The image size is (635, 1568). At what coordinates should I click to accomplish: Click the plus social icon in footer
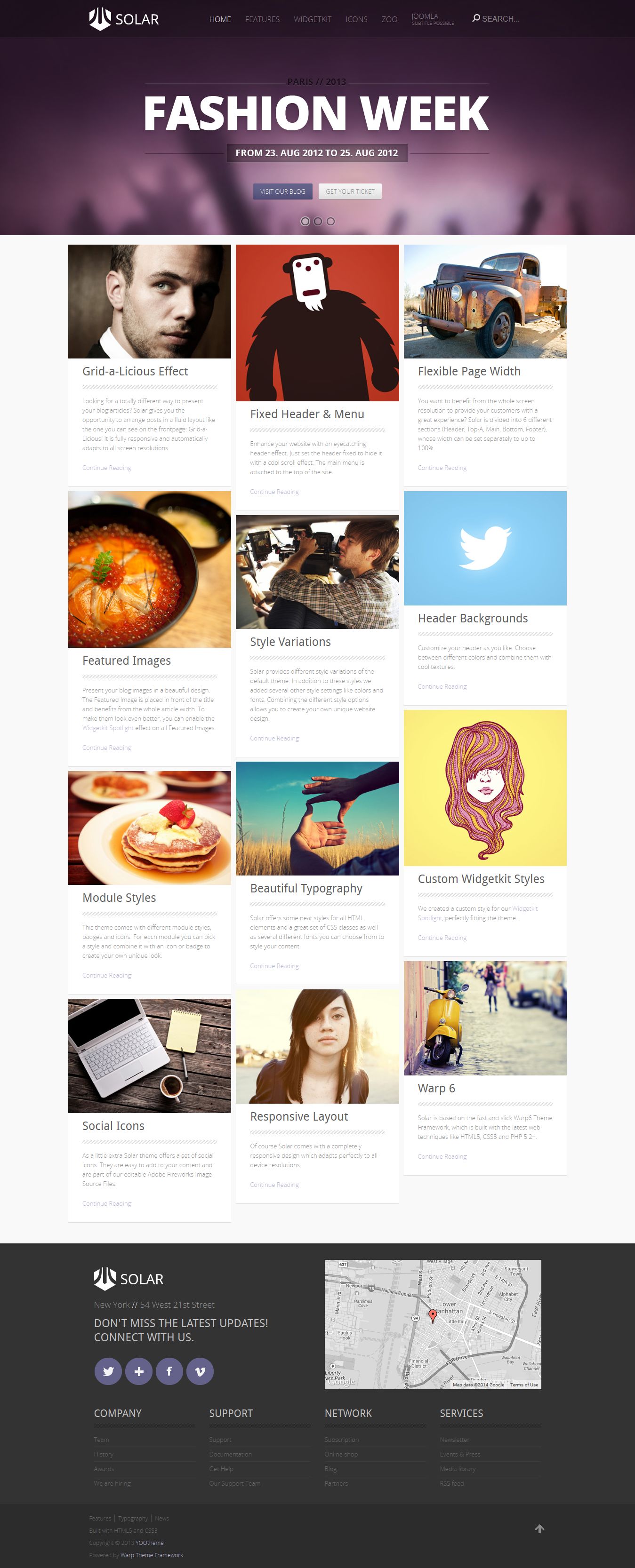(x=139, y=1371)
